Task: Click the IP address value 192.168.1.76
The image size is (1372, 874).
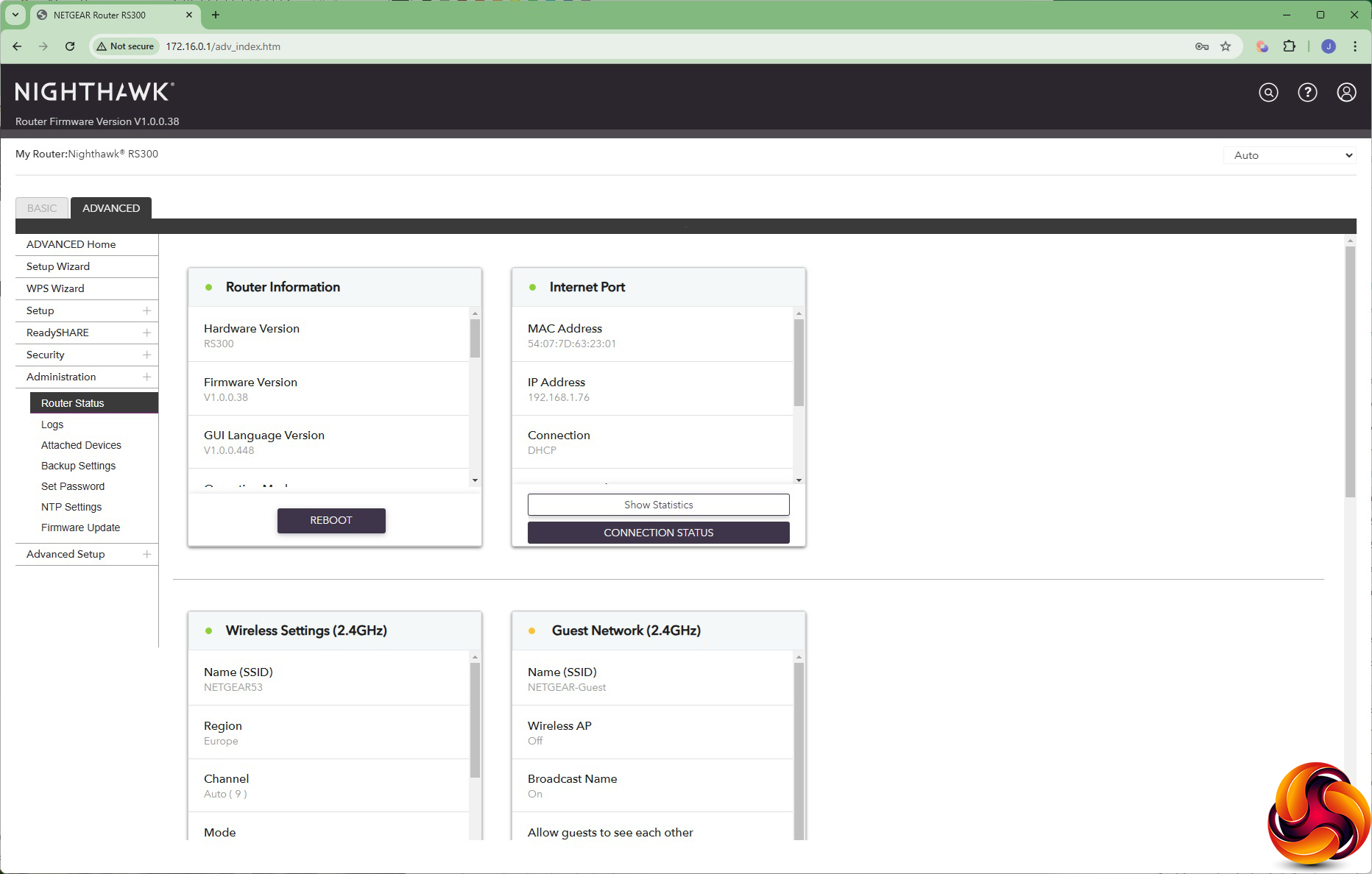Action: 559,397
